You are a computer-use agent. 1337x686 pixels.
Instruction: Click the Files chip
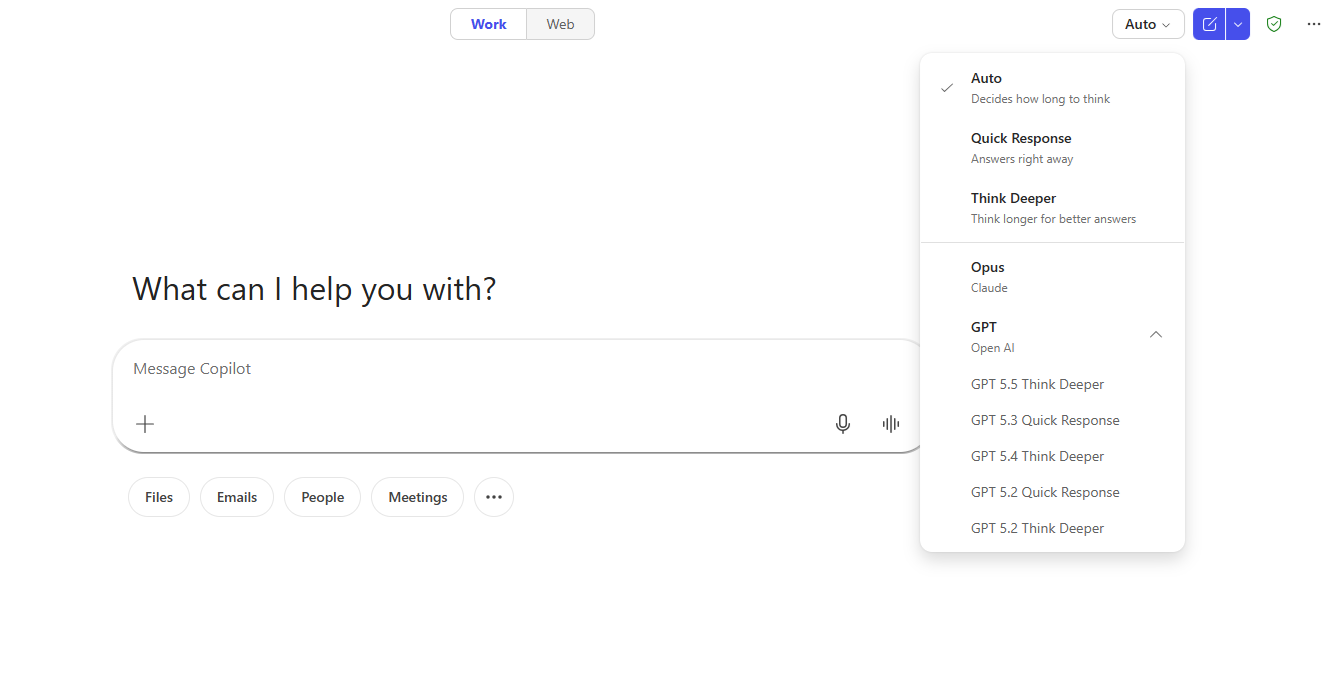(159, 497)
